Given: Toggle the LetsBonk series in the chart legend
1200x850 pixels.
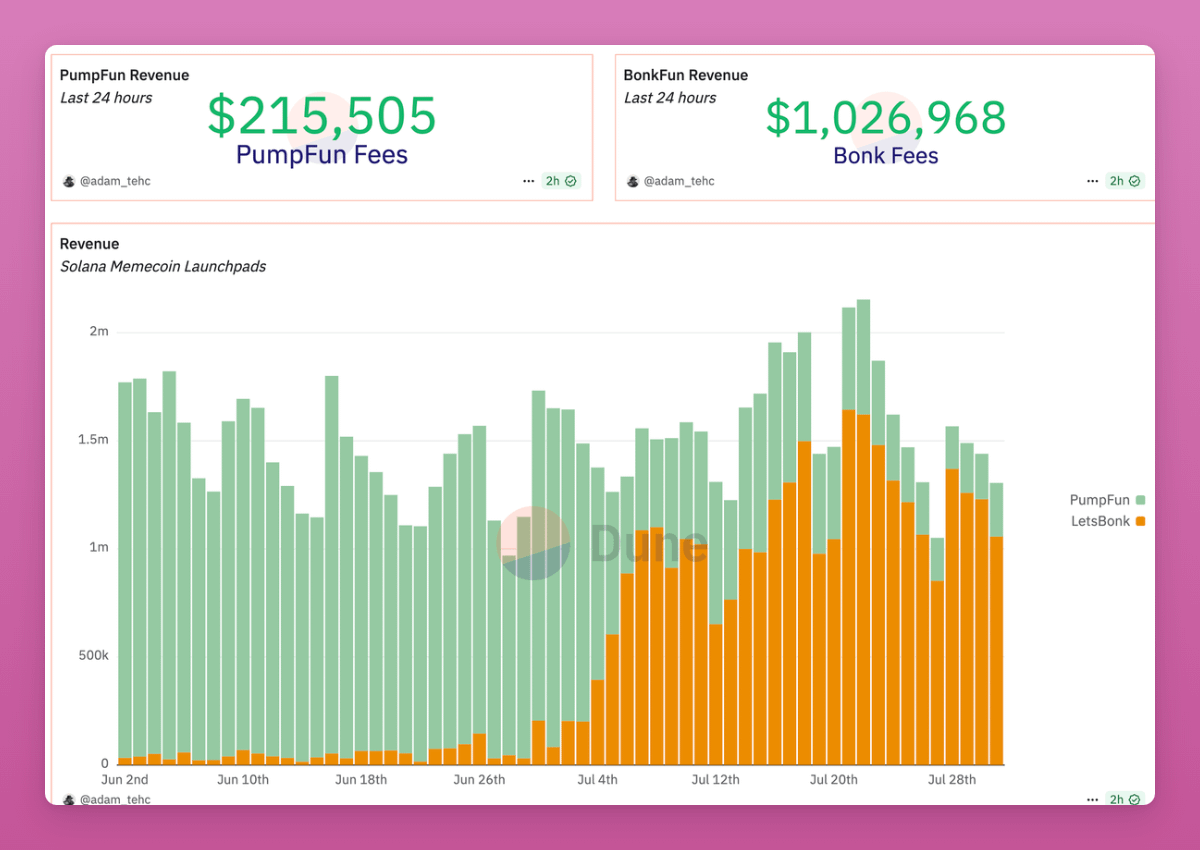Looking at the screenshot, I should 1107,521.
